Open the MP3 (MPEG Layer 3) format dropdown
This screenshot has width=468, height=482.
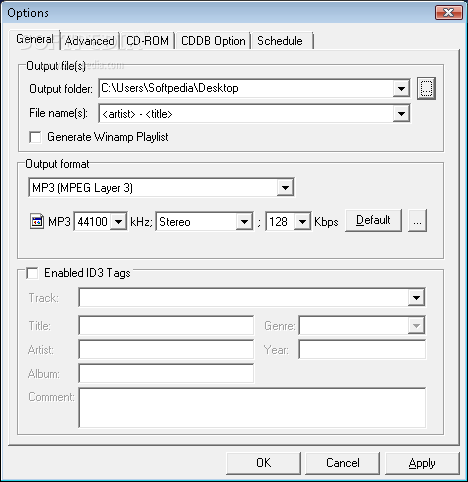[x=285, y=188]
